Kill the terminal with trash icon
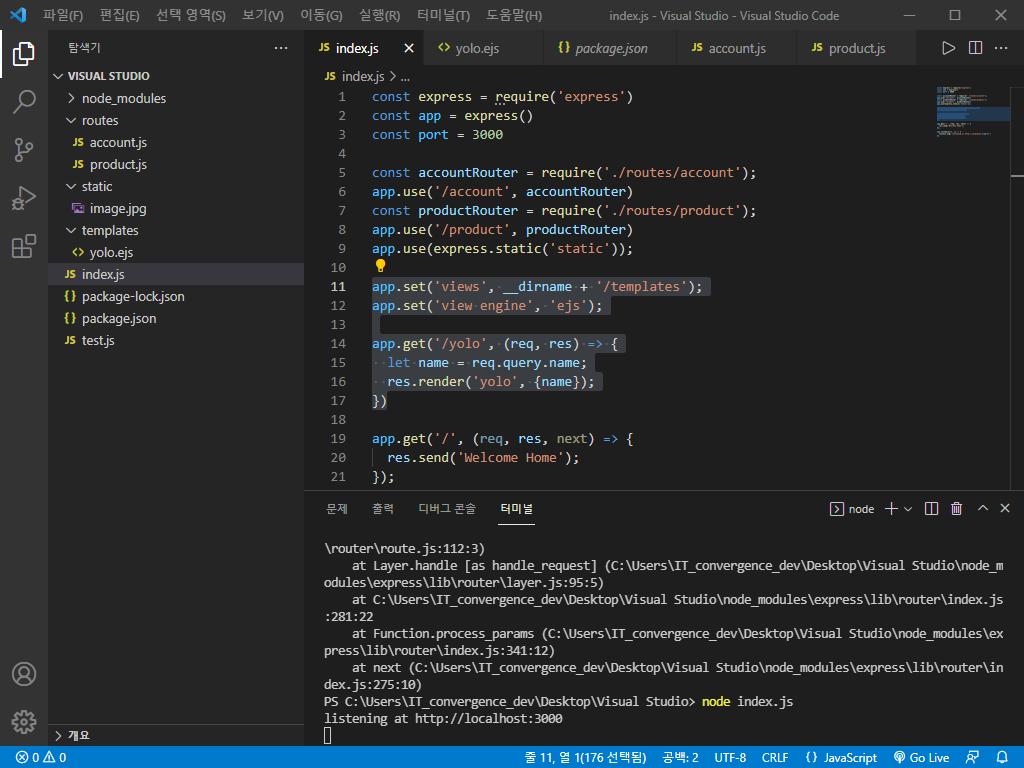Viewport: 1024px width, 768px height. pos(956,509)
